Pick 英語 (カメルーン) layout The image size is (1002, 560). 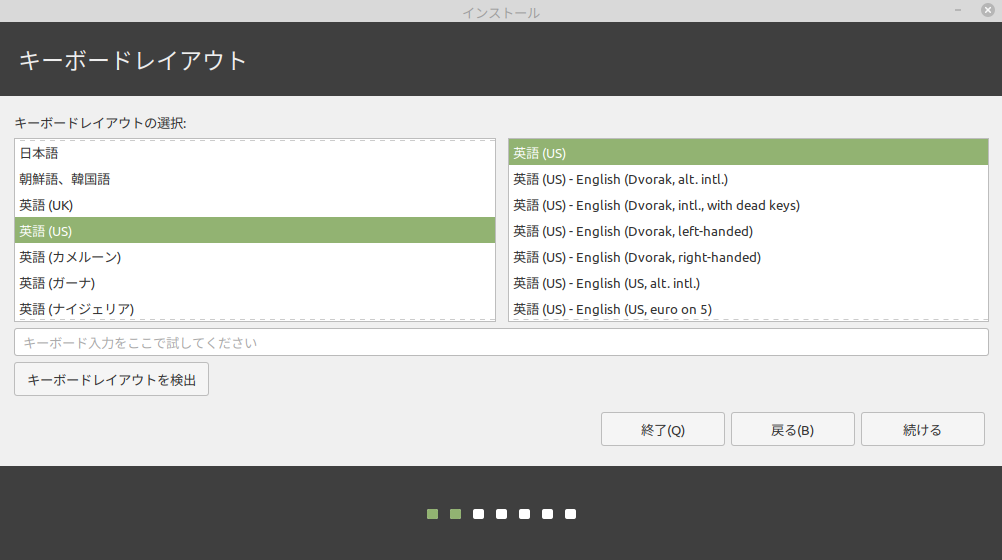point(254,257)
